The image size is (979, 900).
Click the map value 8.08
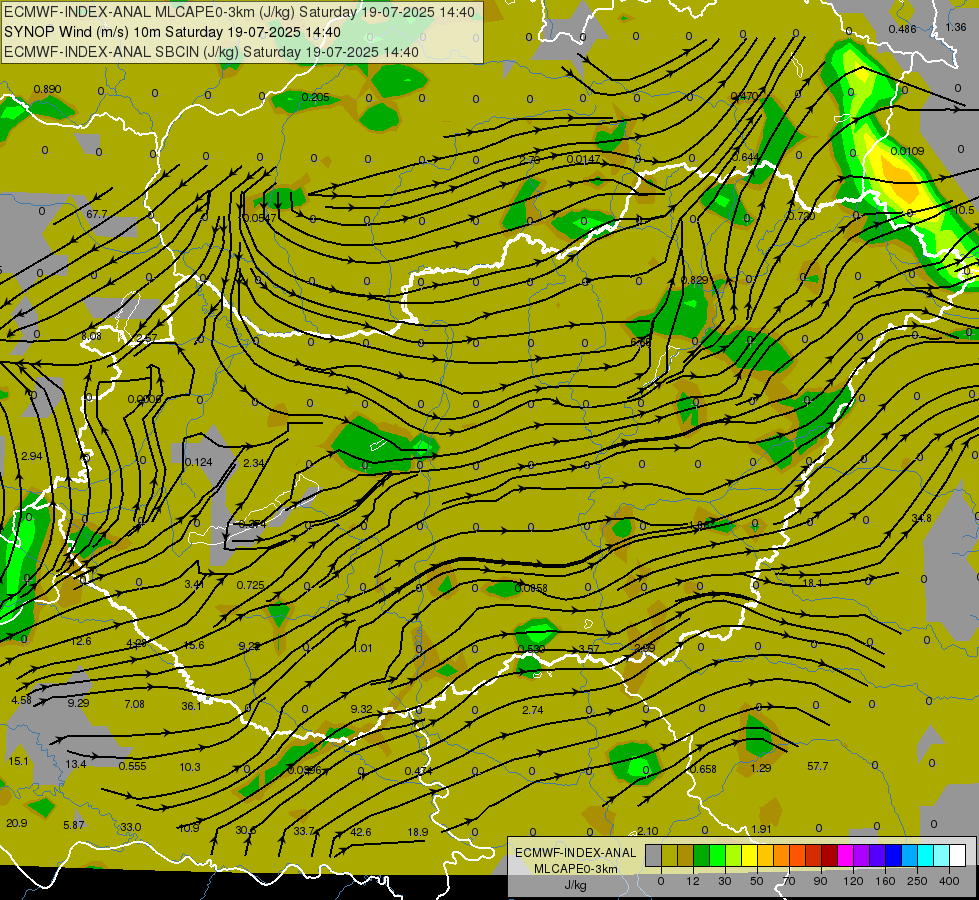[x=91, y=336]
